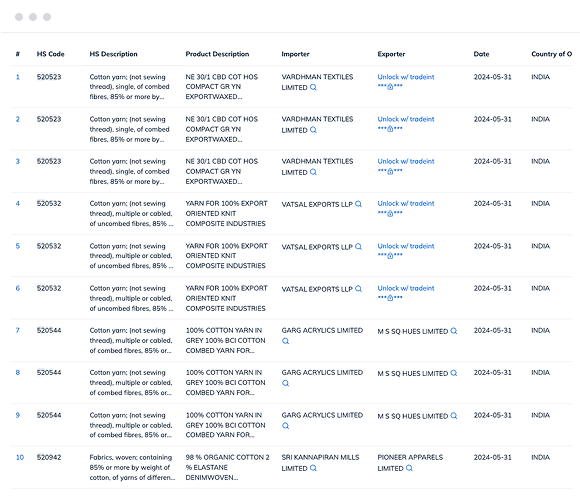Click 100% COTTON YARN IN GREY description row 7
Screen dimensions: 580x500
[x=225, y=340]
